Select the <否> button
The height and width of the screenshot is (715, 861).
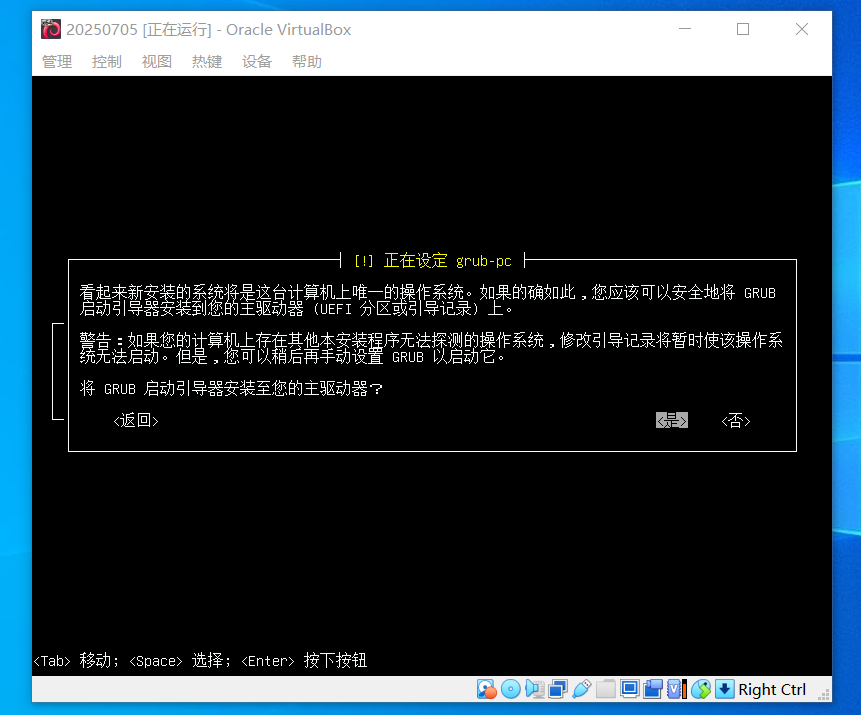(735, 420)
